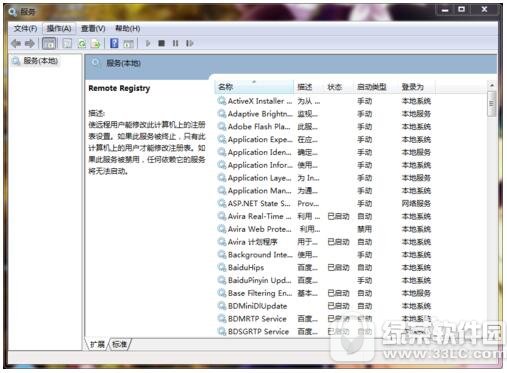Click the green Refresh toolbar icon
This screenshot has height=373, width=507.
pos(82,43)
